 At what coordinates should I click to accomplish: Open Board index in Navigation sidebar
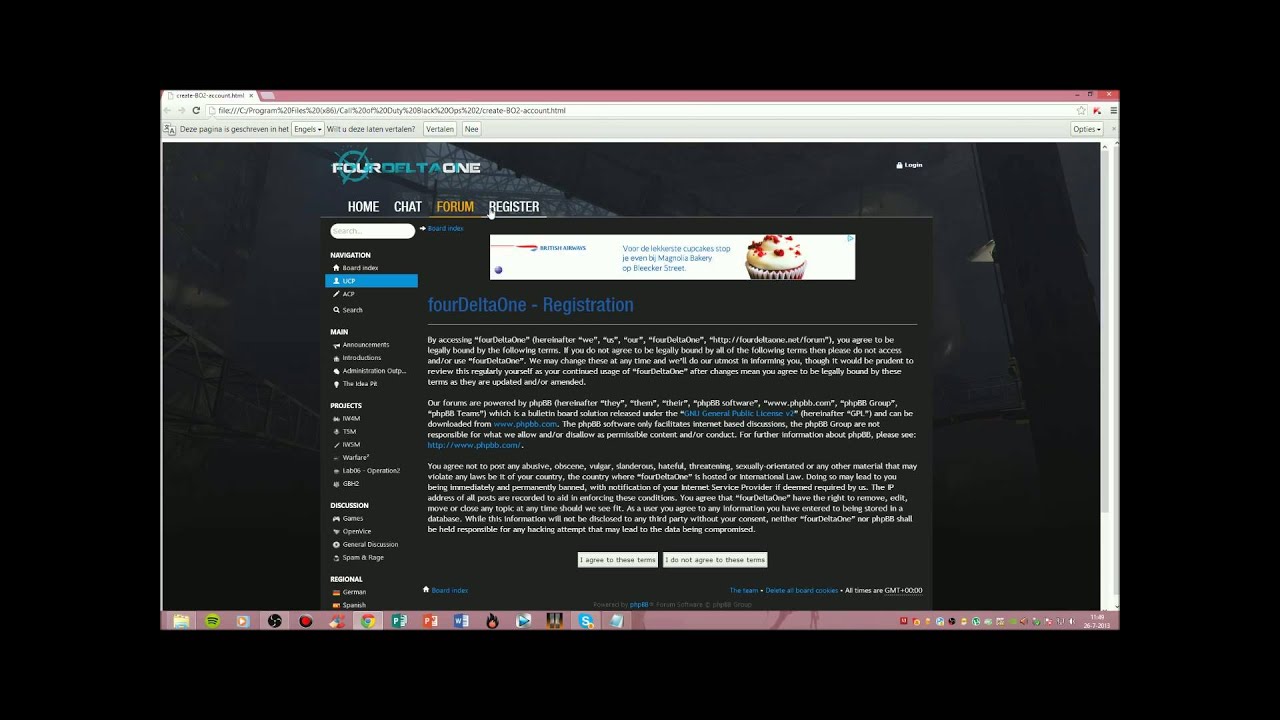point(360,268)
